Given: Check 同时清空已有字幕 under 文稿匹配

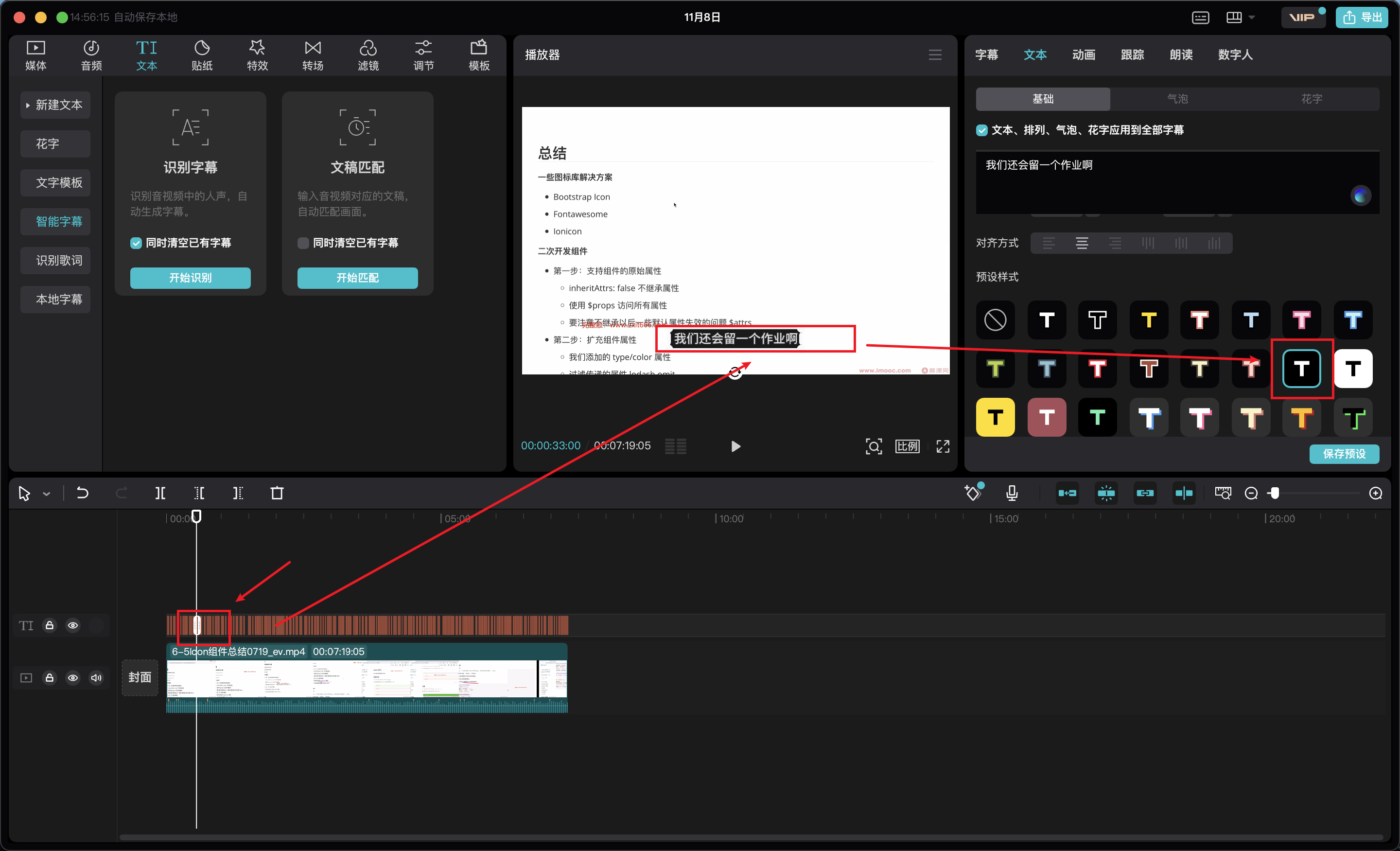Looking at the screenshot, I should coord(303,243).
